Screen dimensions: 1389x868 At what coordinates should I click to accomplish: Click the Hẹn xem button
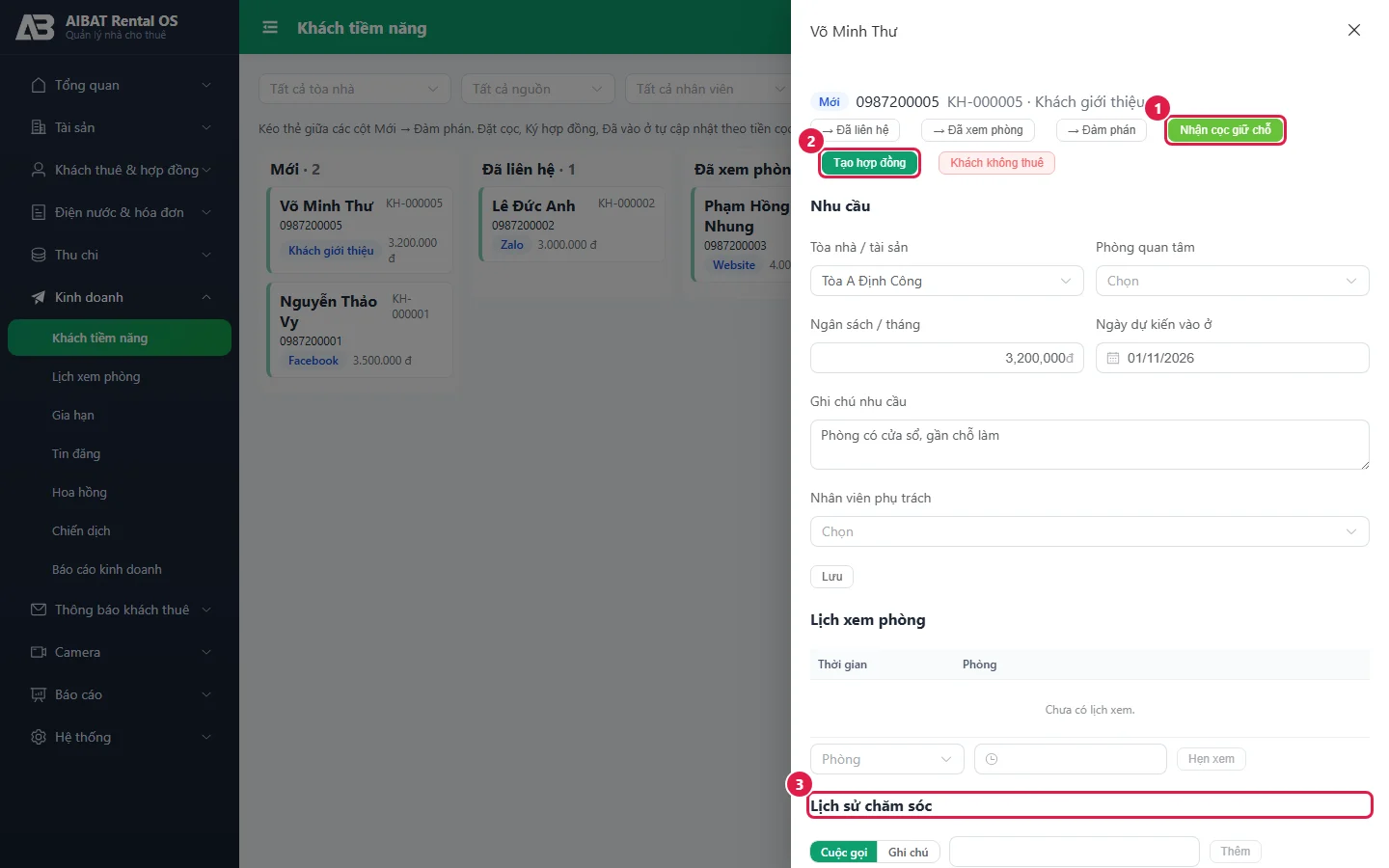click(x=1212, y=759)
